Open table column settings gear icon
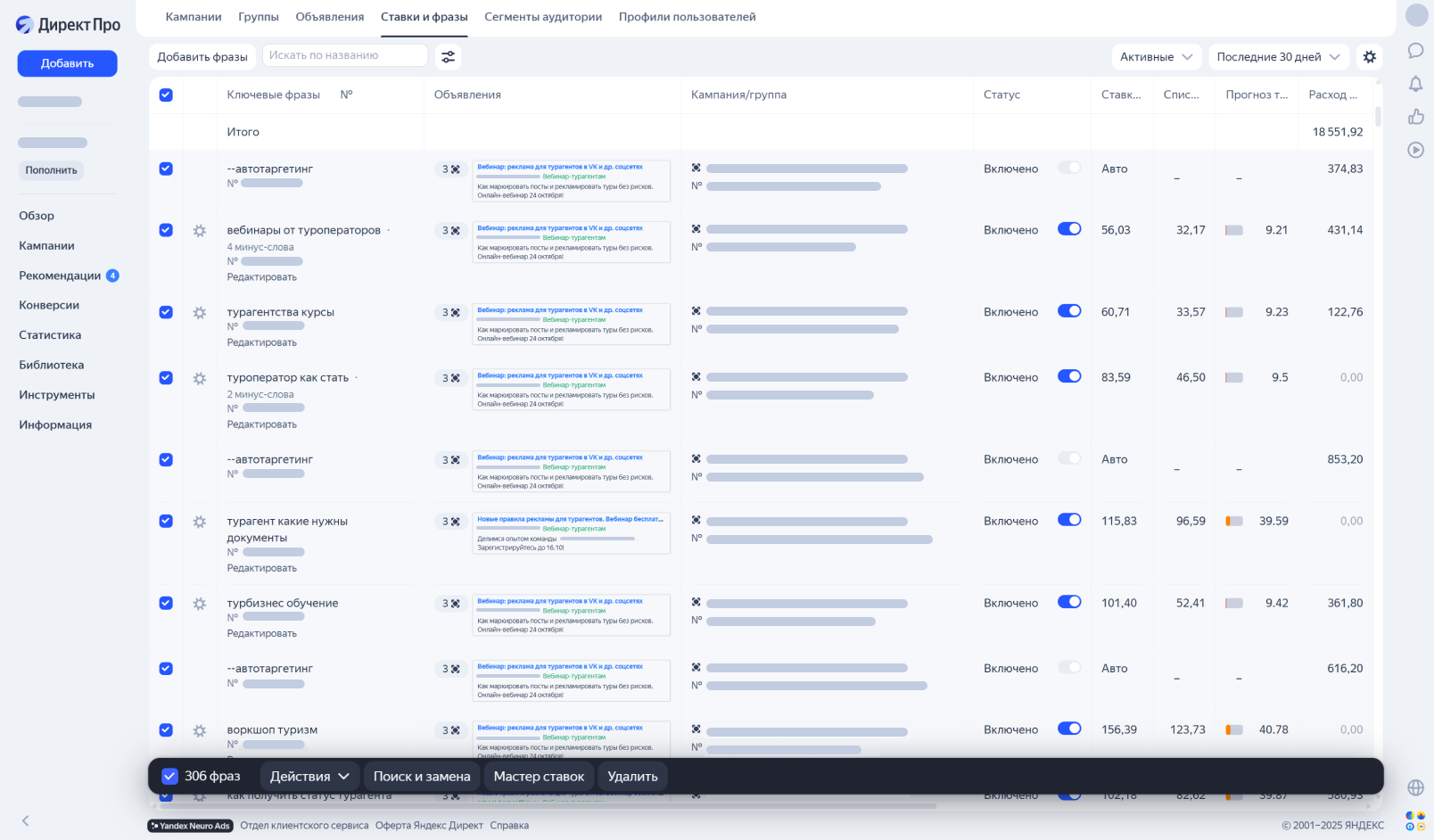Viewport: 1434px width, 840px height. pyautogui.click(x=1370, y=56)
